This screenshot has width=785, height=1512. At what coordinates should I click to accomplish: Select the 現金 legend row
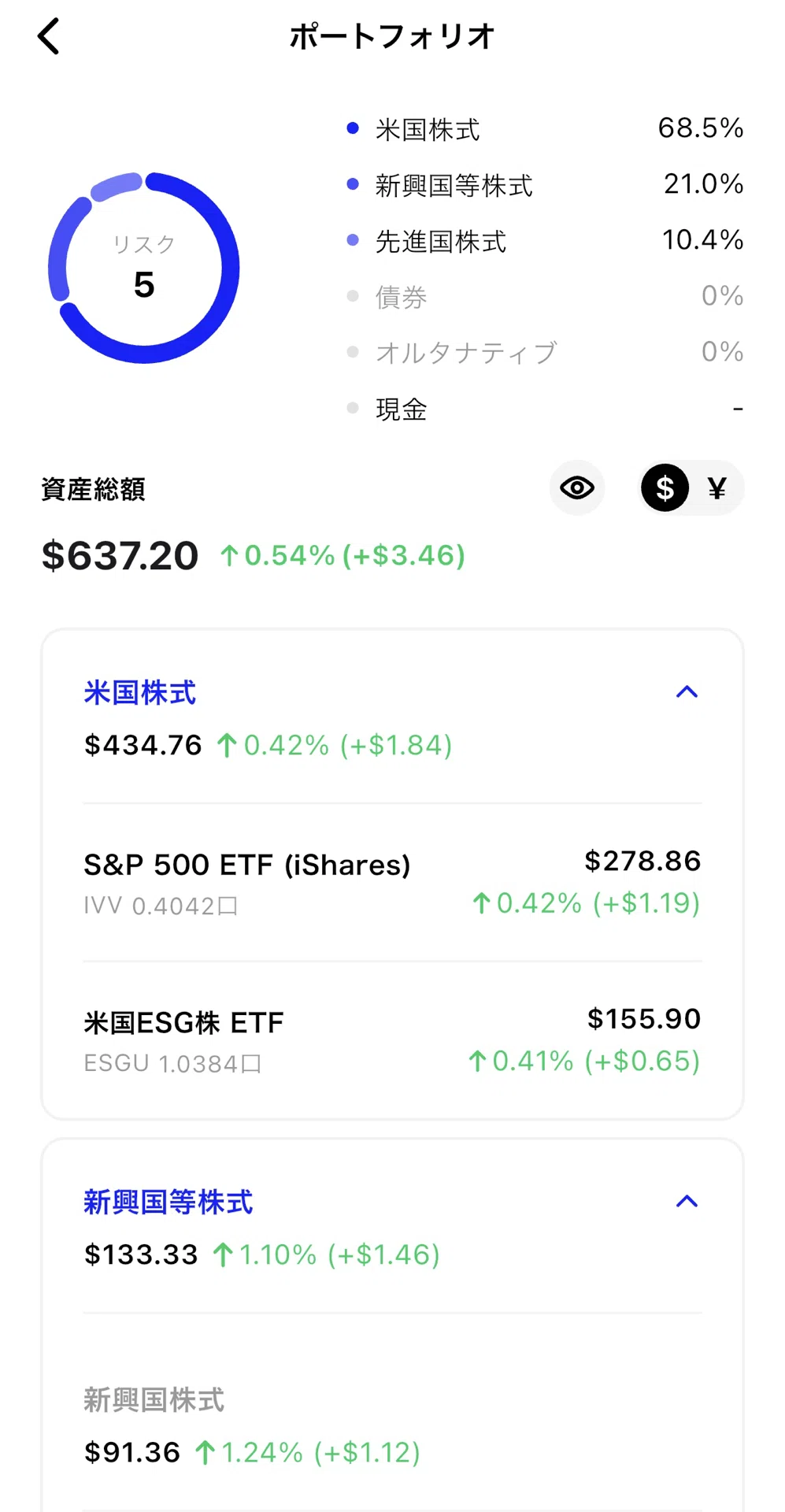(545, 409)
